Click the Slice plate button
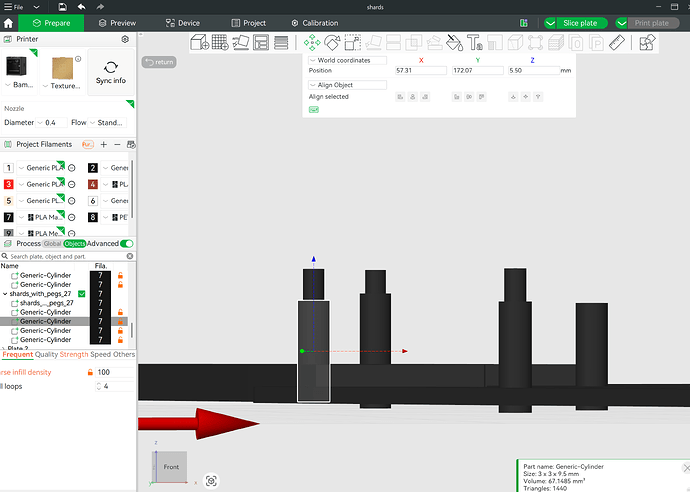The height and width of the screenshot is (492, 690). (580, 23)
